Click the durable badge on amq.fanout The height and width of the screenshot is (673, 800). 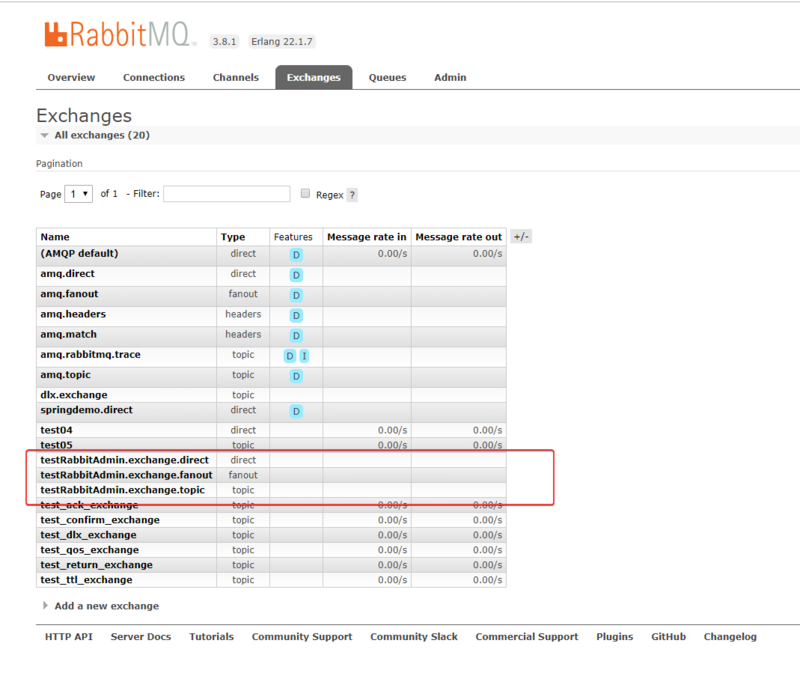[x=295, y=295]
